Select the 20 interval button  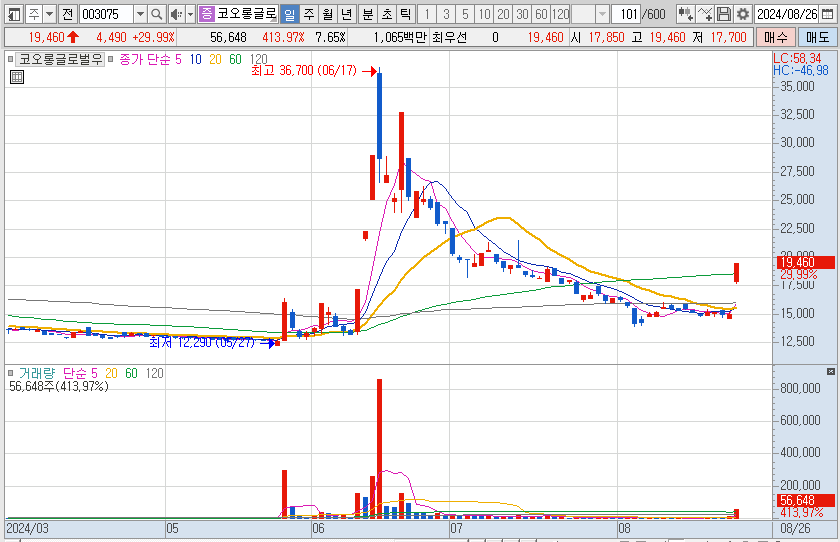point(503,14)
